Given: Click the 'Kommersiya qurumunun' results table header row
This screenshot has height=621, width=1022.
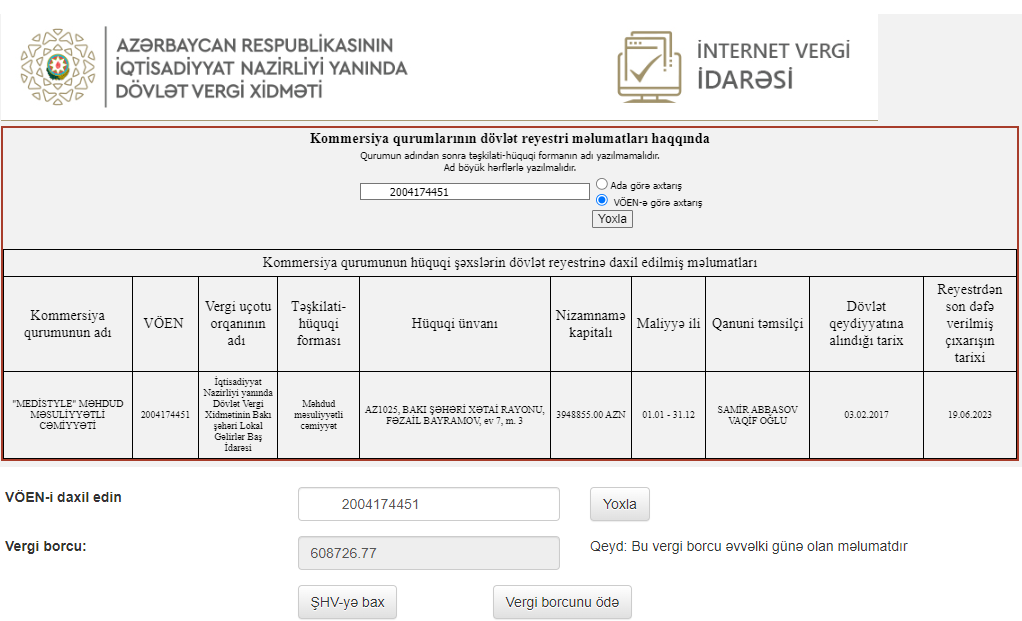Looking at the screenshot, I should point(511,262).
